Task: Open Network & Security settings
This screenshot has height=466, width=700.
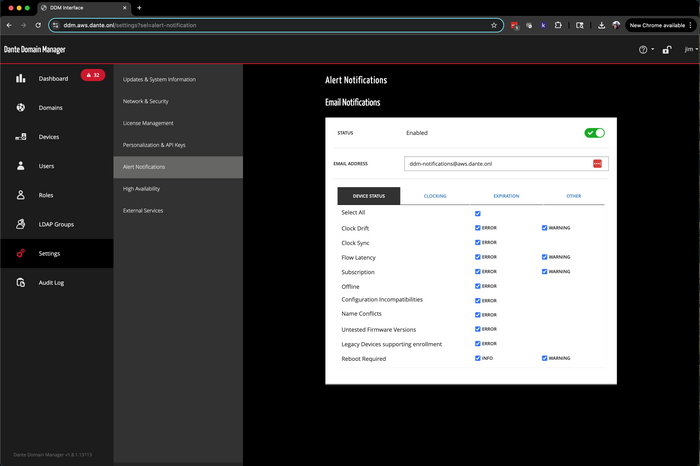Action: [178, 101]
